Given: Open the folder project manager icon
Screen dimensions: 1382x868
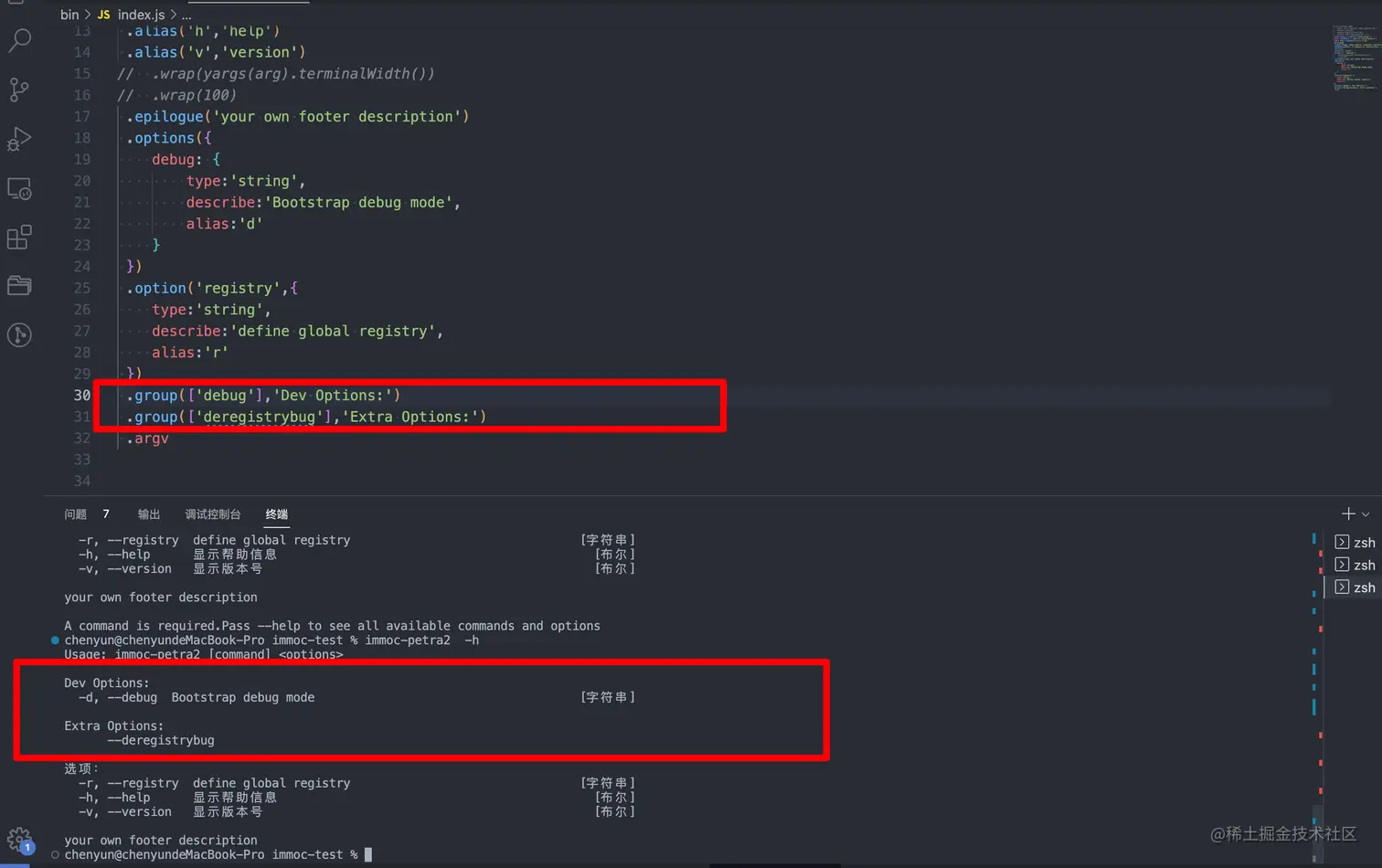Looking at the screenshot, I should click(19, 285).
